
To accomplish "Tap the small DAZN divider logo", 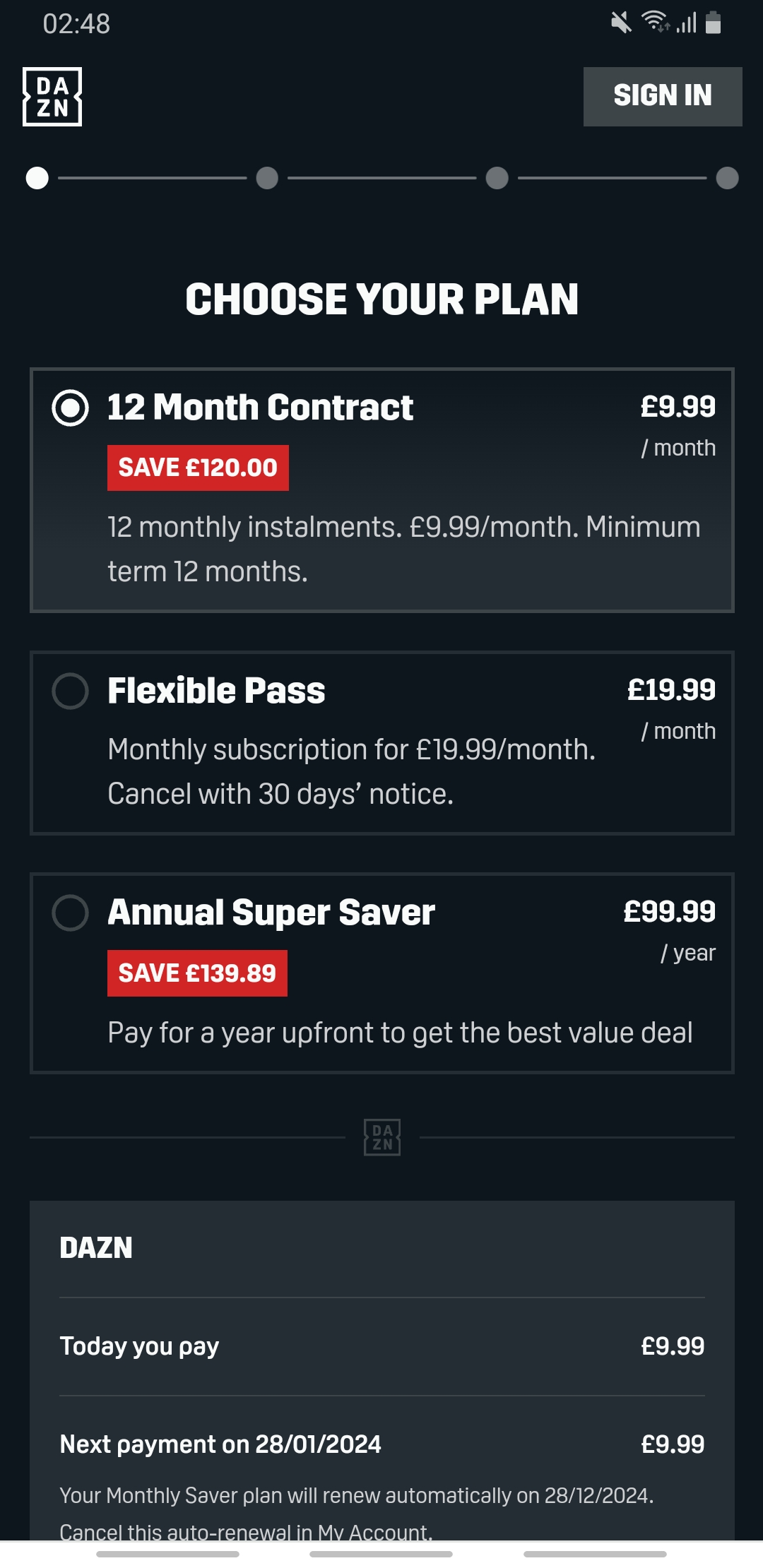I will point(382,1137).
